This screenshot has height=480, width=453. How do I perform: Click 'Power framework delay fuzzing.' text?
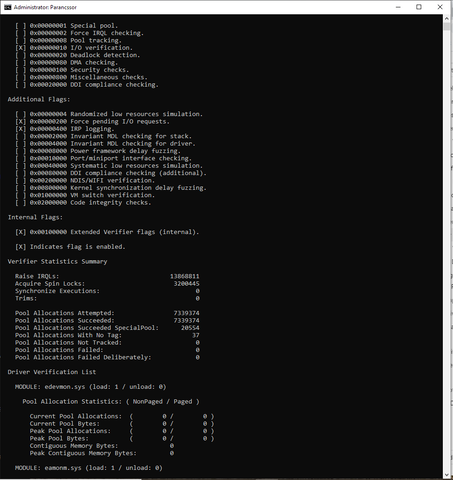point(125,151)
